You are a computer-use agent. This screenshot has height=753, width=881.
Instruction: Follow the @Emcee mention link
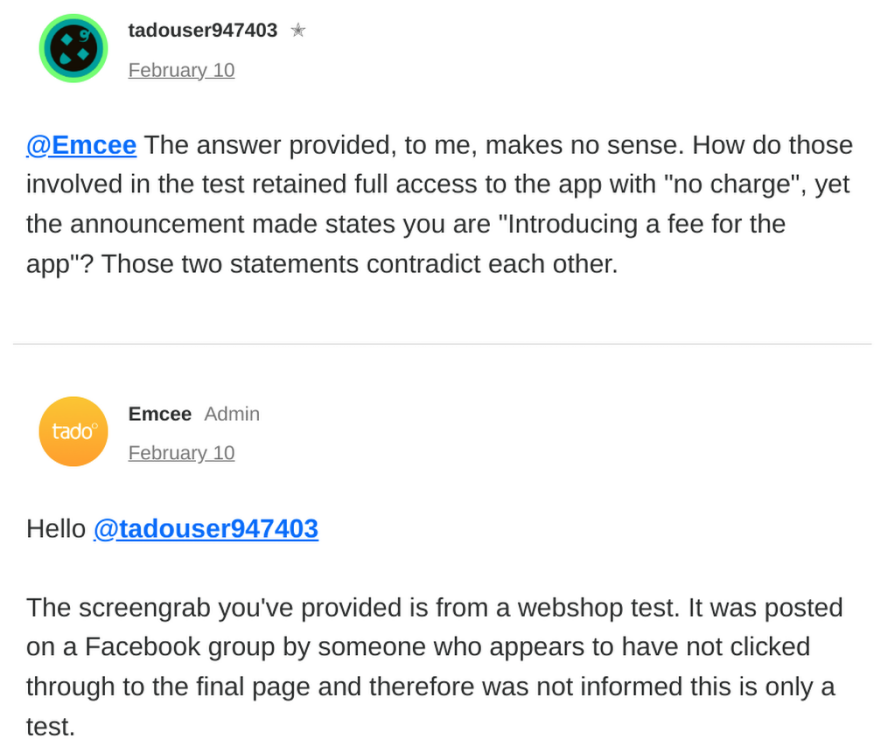(x=81, y=145)
